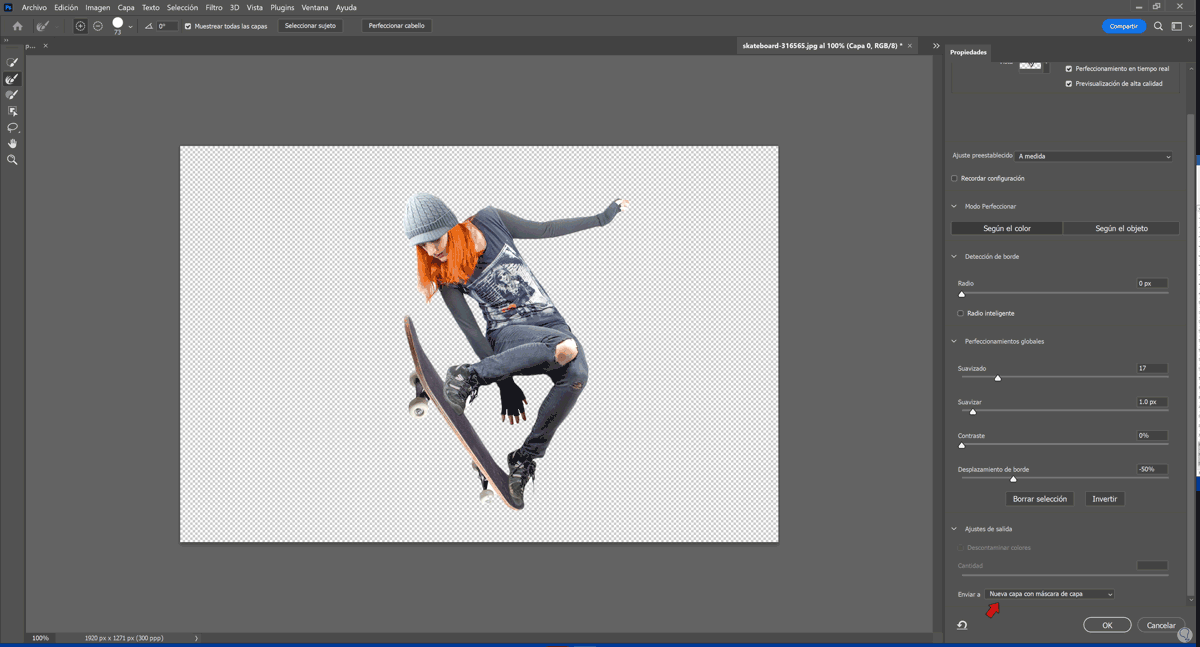The width and height of the screenshot is (1200, 647).
Task: Select the Refine Edge Brush tool
Action: pyautogui.click(x=12, y=79)
